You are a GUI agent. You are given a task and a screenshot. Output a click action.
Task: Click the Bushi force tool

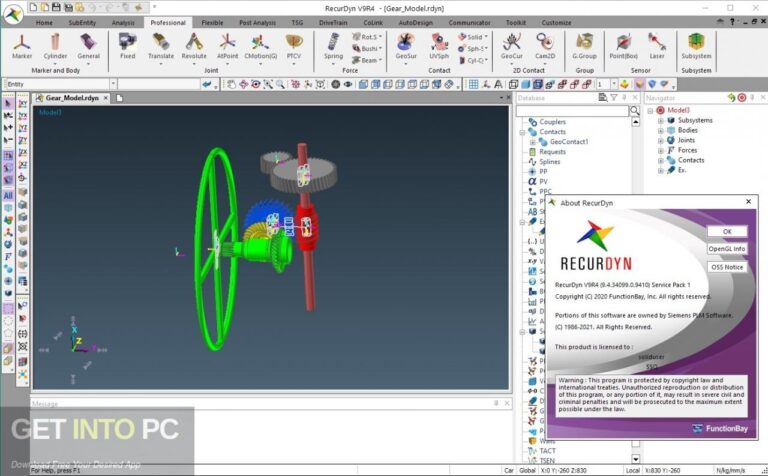coord(367,48)
